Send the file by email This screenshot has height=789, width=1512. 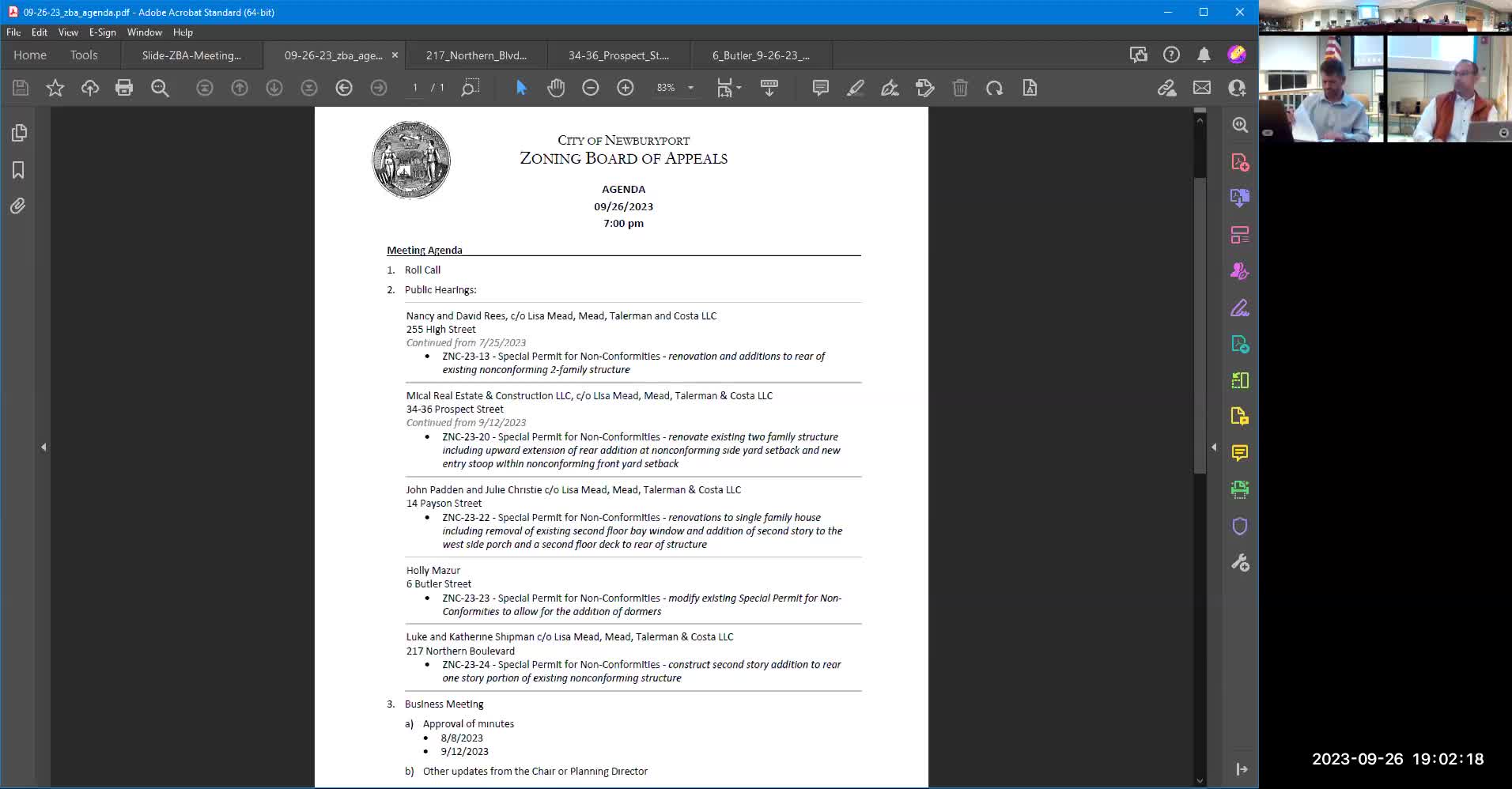pyautogui.click(x=1202, y=88)
